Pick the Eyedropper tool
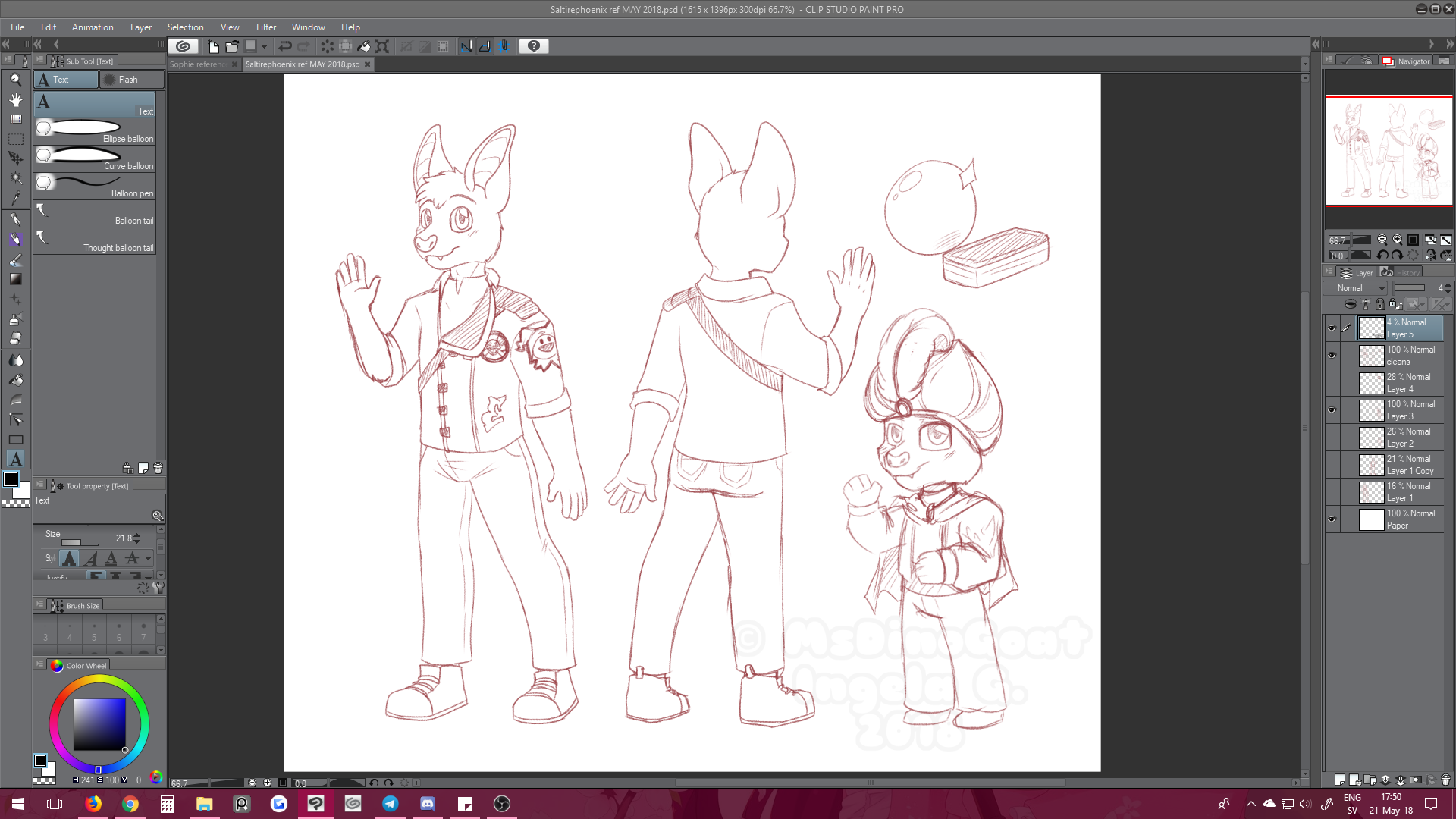 pyautogui.click(x=15, y=198)
